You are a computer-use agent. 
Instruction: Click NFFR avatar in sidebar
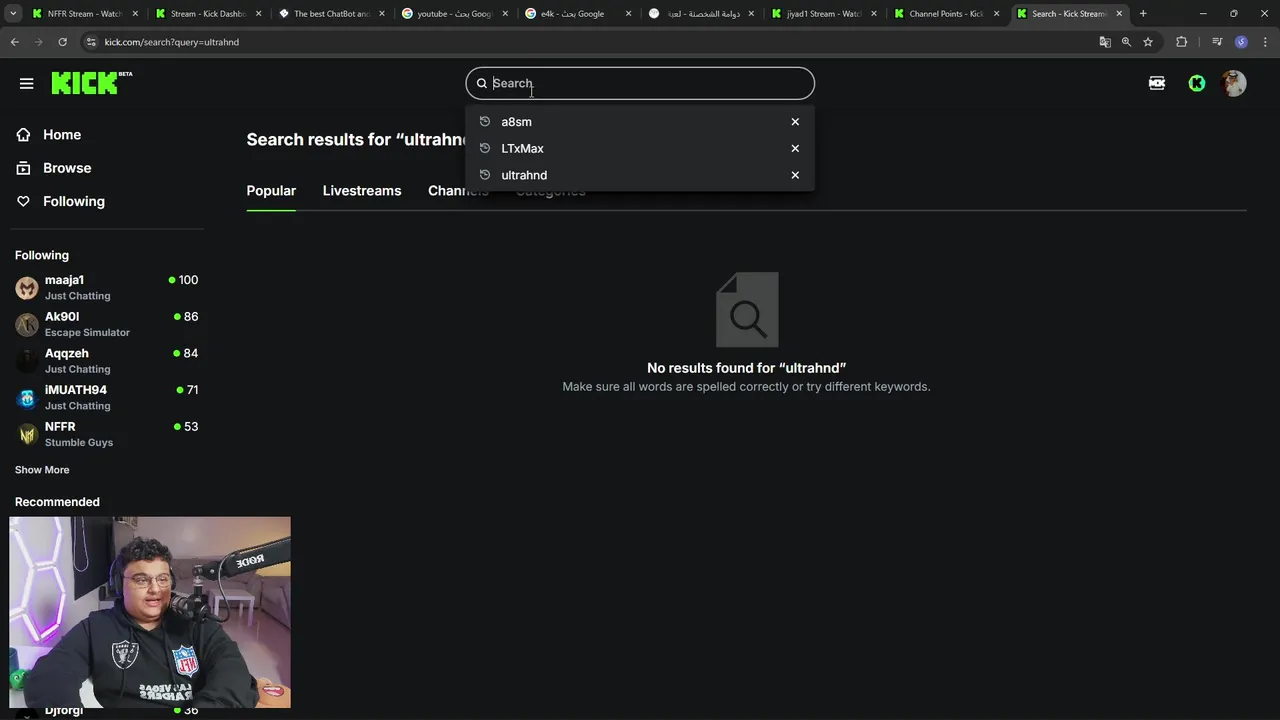[x=27, y=434]
